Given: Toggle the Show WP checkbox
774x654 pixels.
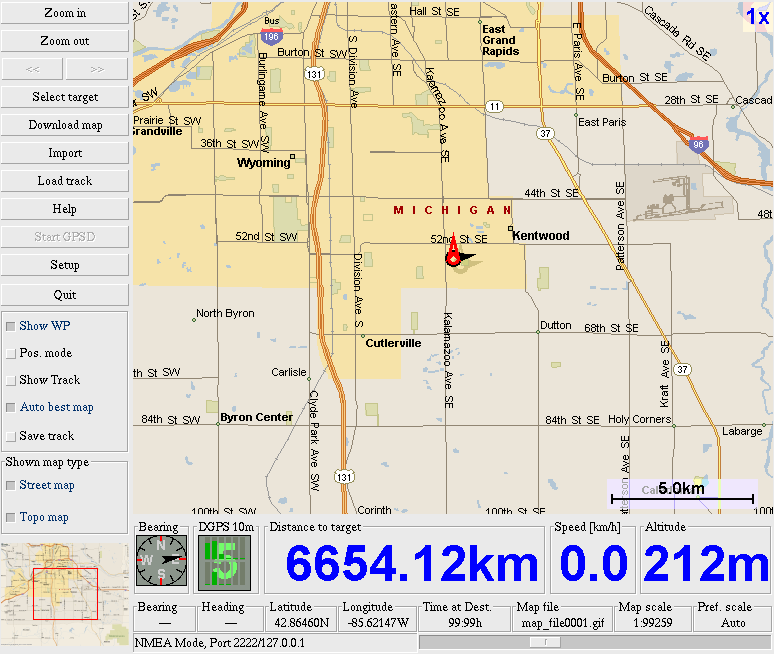Looking at the screenshot, I should pyautogui.click(x=10, y=326).
